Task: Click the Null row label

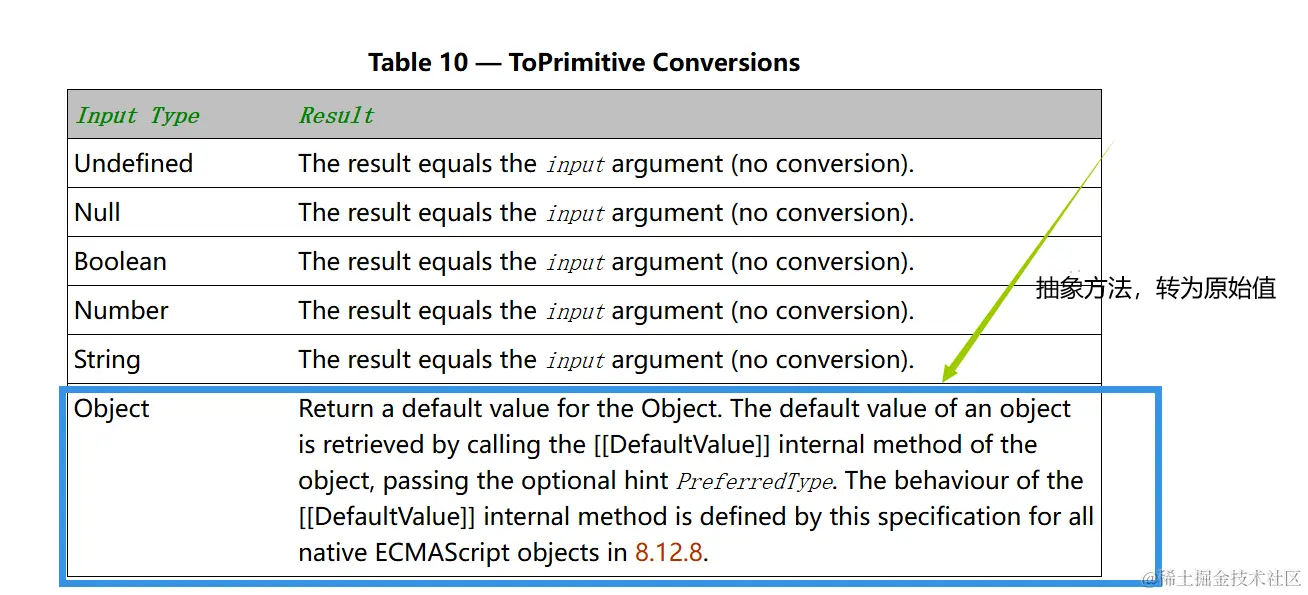Action: click(97, 212)
